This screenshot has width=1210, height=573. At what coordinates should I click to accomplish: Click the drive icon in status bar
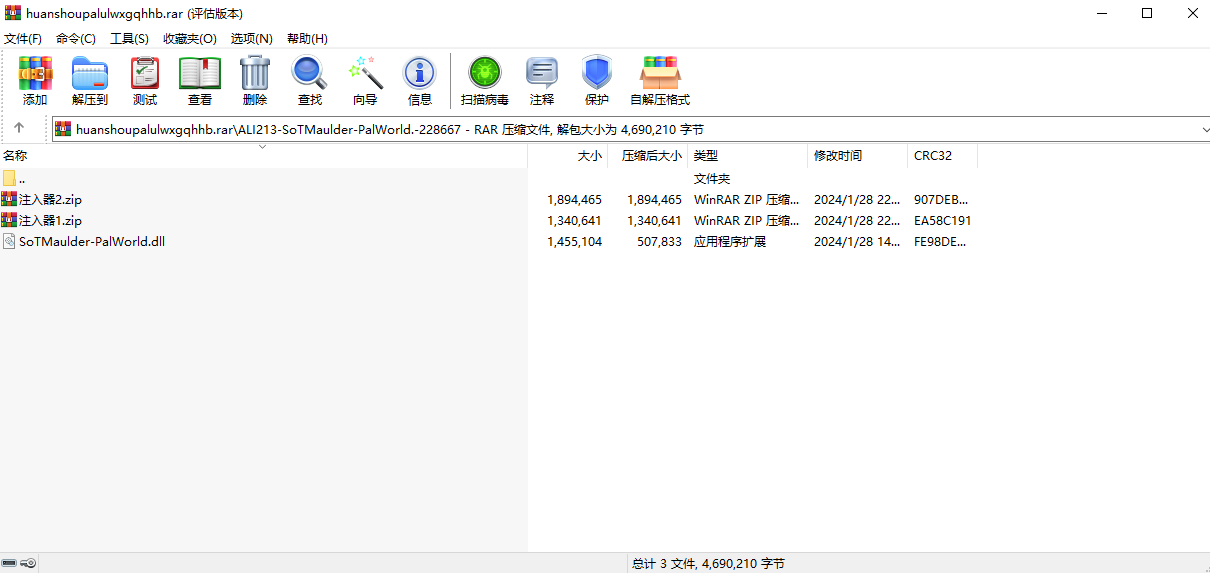pyautogui.click(x=9, y=563)
